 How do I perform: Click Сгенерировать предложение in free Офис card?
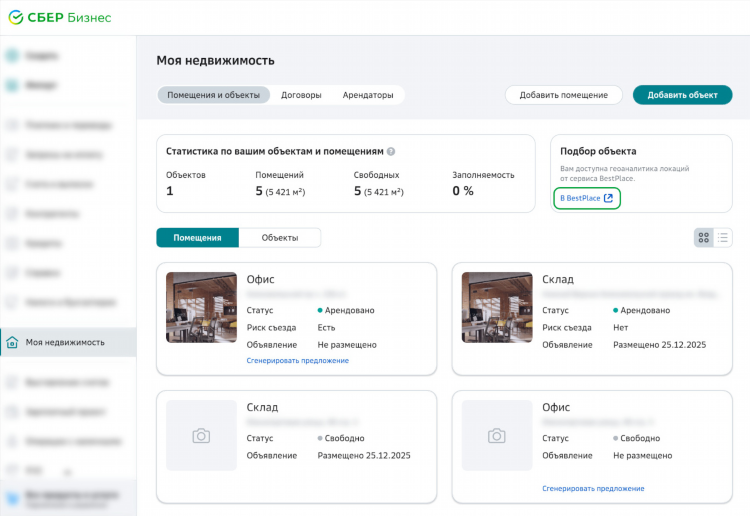point(593,488)
